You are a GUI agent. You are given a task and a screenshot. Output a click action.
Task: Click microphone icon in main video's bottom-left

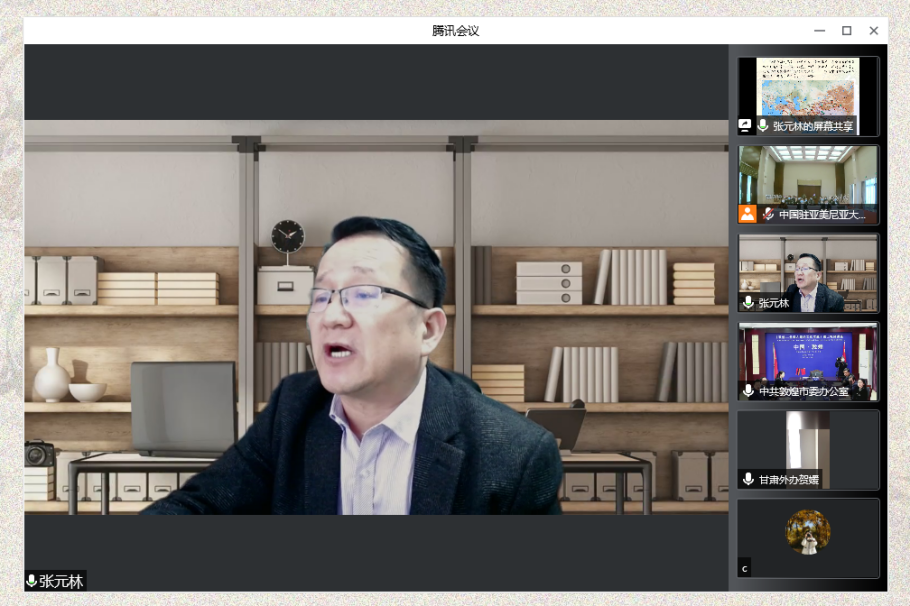32,581
